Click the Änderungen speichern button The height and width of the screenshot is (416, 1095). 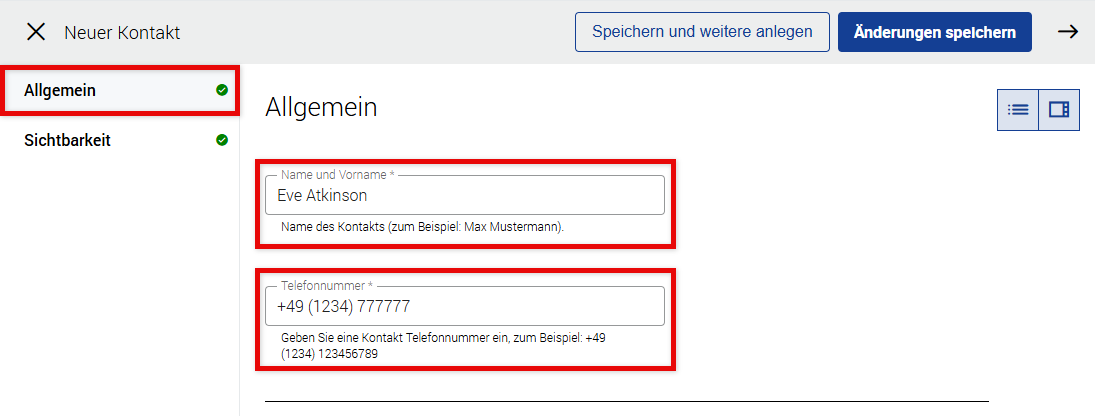point(934,32)
